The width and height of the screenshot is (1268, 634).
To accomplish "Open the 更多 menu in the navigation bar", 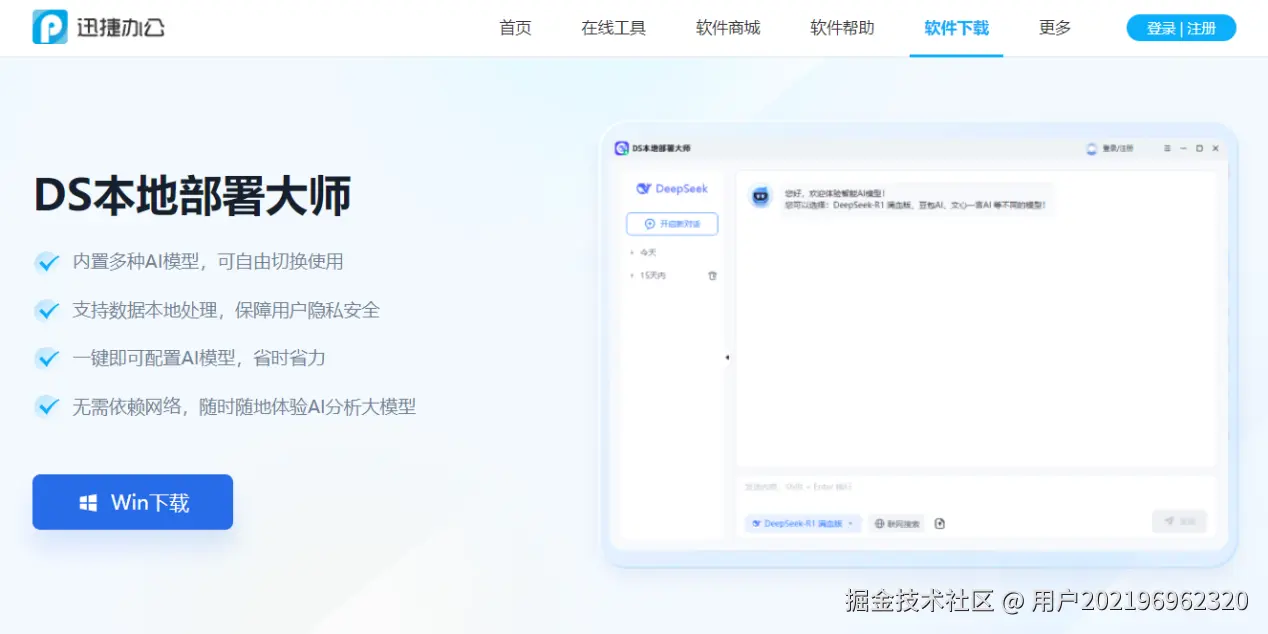I will click(x=1053, y=28).
